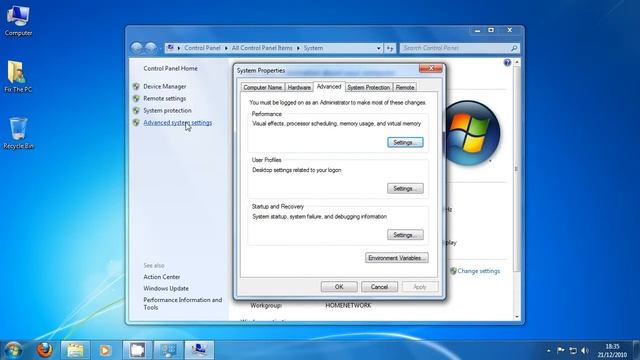This screenshot has height=360, width=640.
Task: Switch to the System Protection tab
Action: tap(369, 87)
